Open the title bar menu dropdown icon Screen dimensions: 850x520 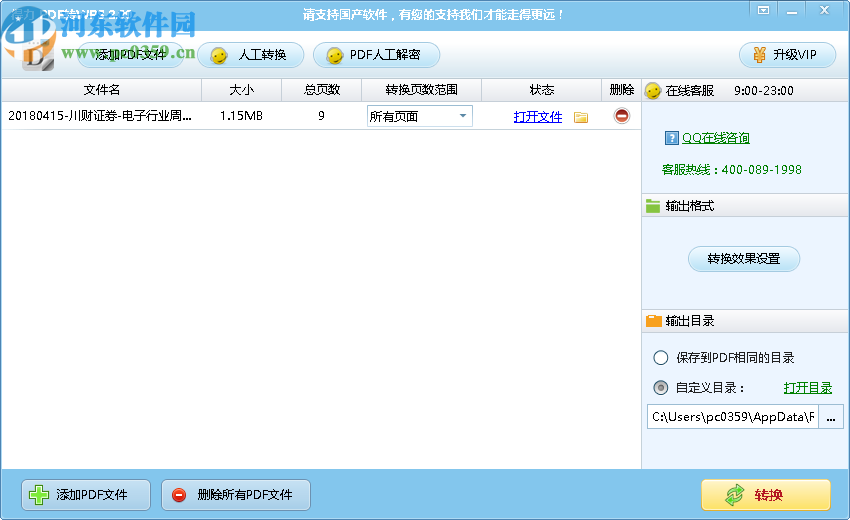[x=763, y=10]
